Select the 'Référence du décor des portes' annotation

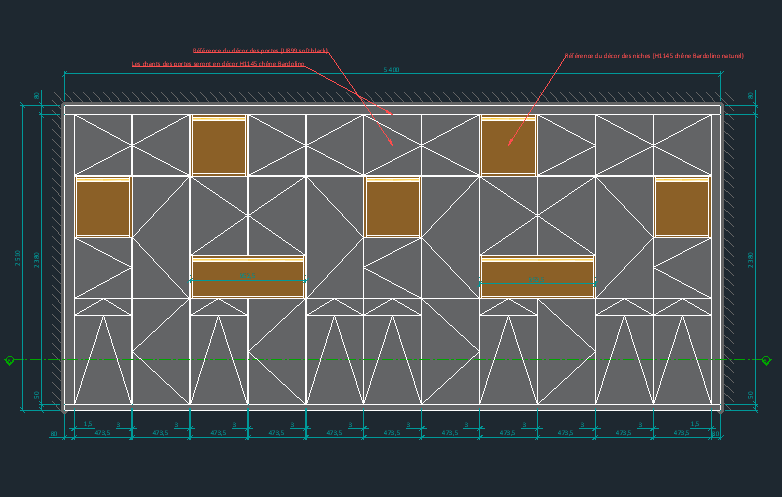(x=260, y=50)
